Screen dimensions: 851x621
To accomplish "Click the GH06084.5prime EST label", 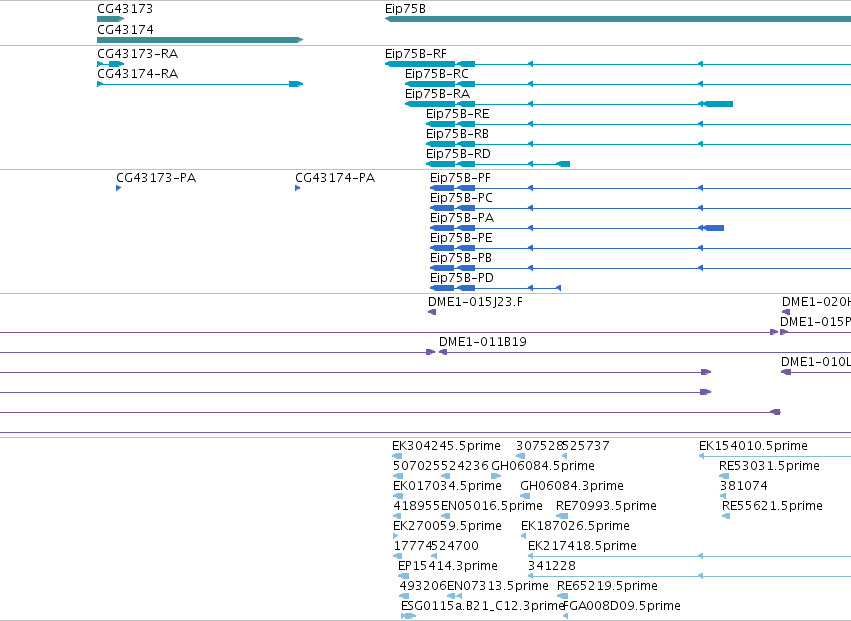I will click(x=543, y=466).
